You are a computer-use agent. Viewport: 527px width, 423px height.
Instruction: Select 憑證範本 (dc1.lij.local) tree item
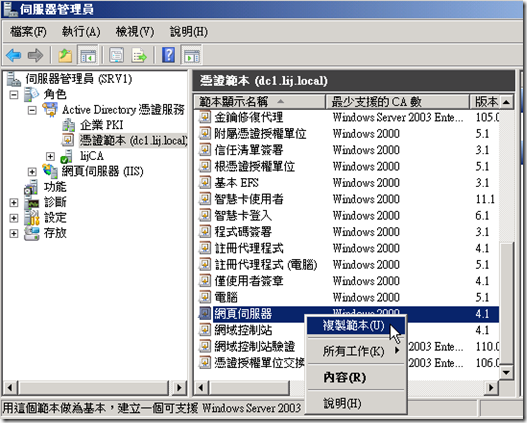tap(133, 140)
